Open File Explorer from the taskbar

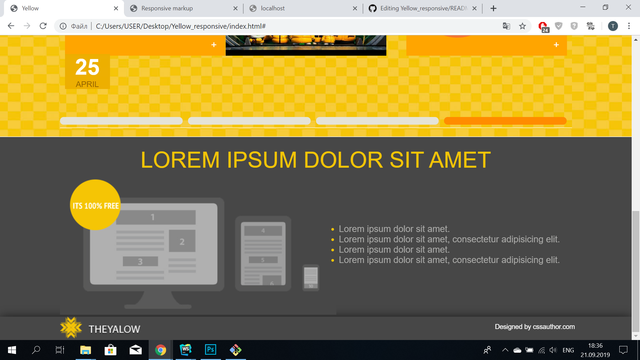(x=85, y=350)
